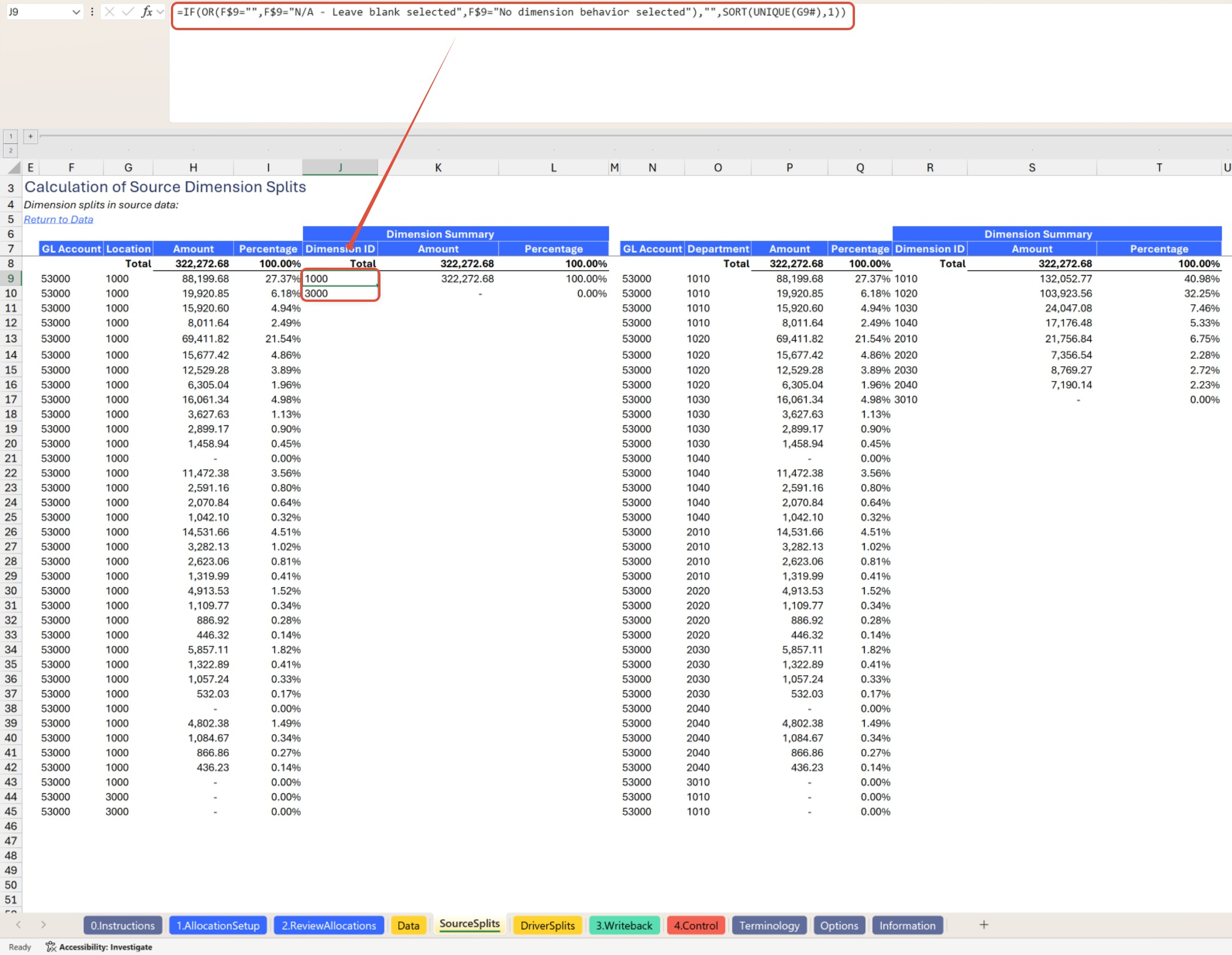Click the cancel formula X icon
The image size is (1232, 955).
tap(110, 12)
